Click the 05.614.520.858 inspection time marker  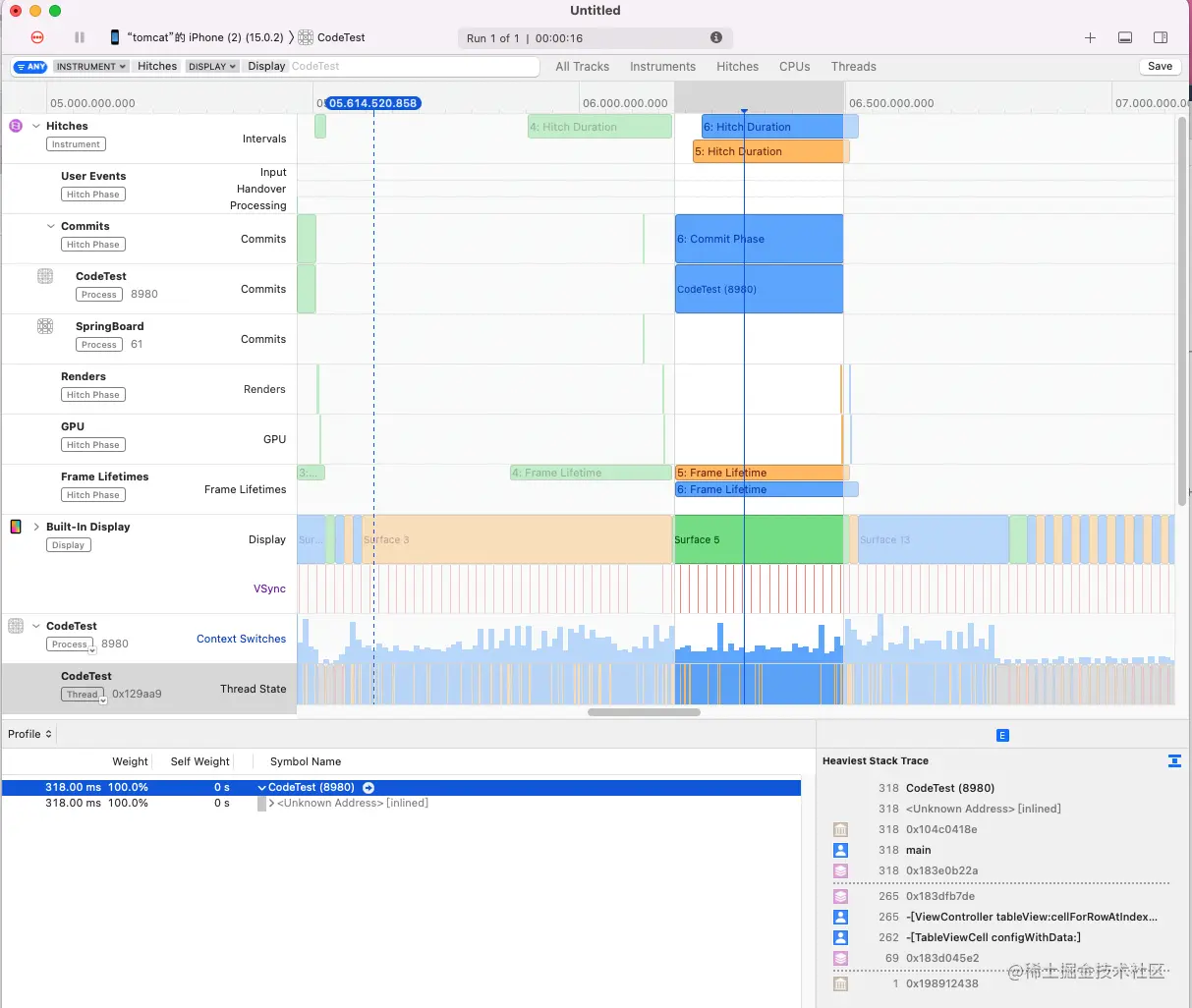373,103
